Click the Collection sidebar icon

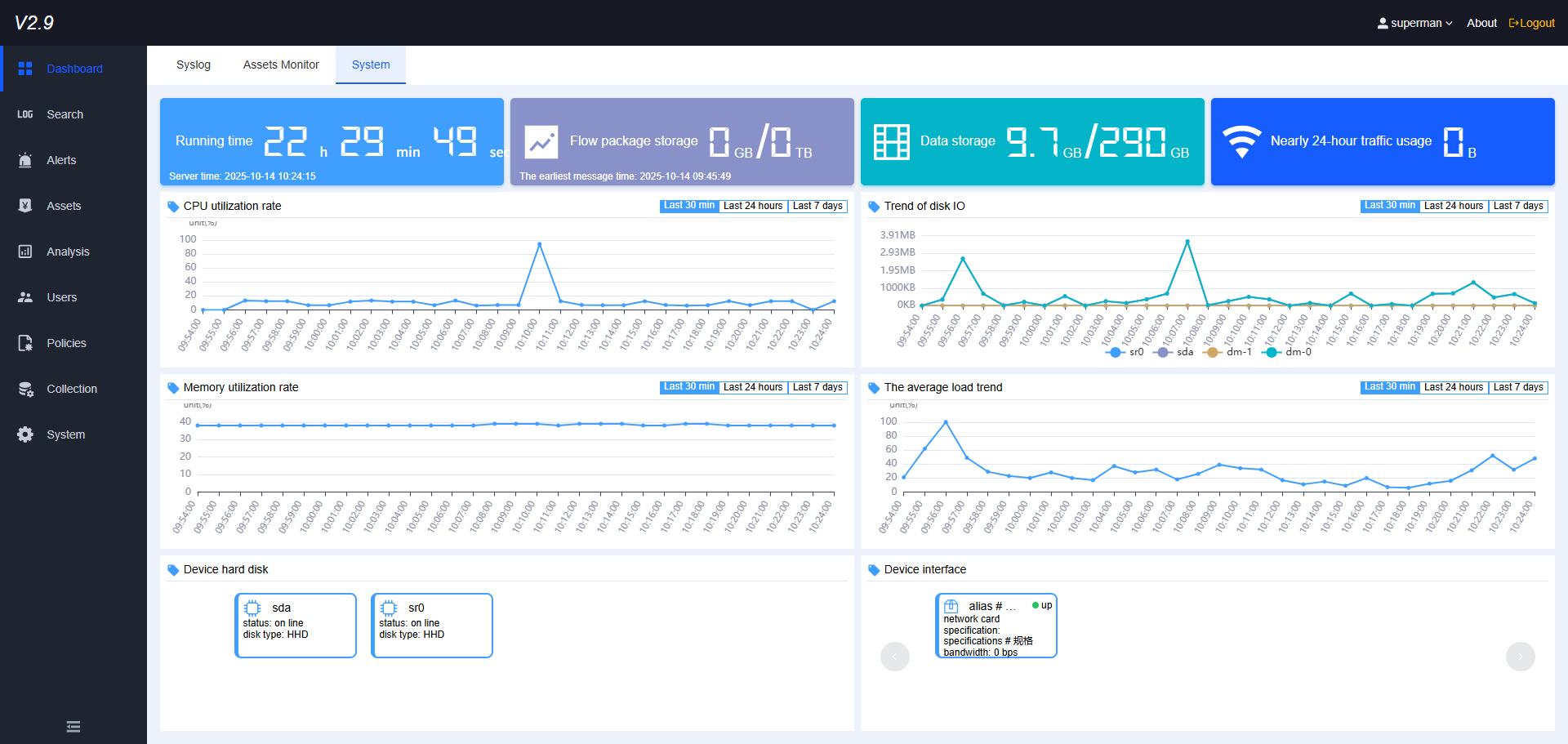(x=24, y=389)
